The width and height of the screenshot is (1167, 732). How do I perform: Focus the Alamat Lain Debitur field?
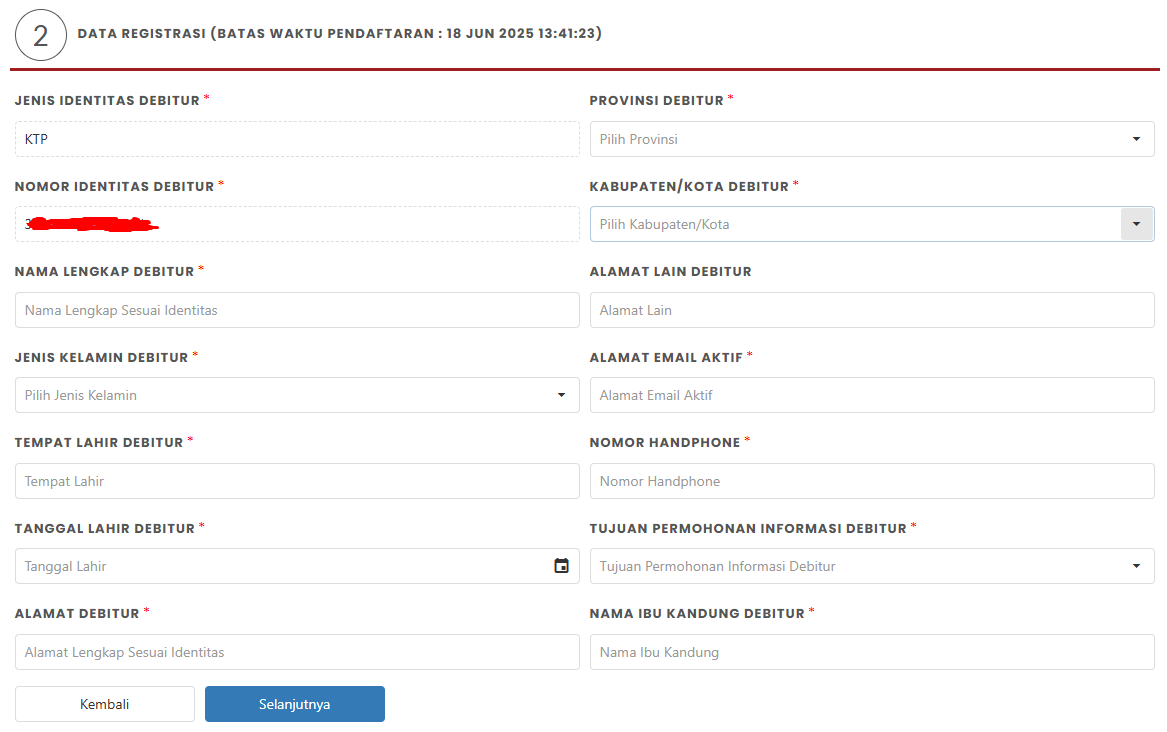[x=870, y=310]
